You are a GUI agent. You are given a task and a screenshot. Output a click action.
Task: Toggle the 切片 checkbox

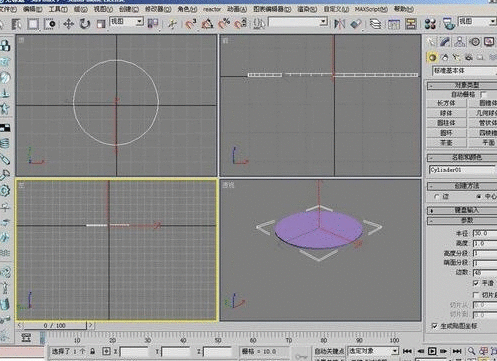[476, 295]
